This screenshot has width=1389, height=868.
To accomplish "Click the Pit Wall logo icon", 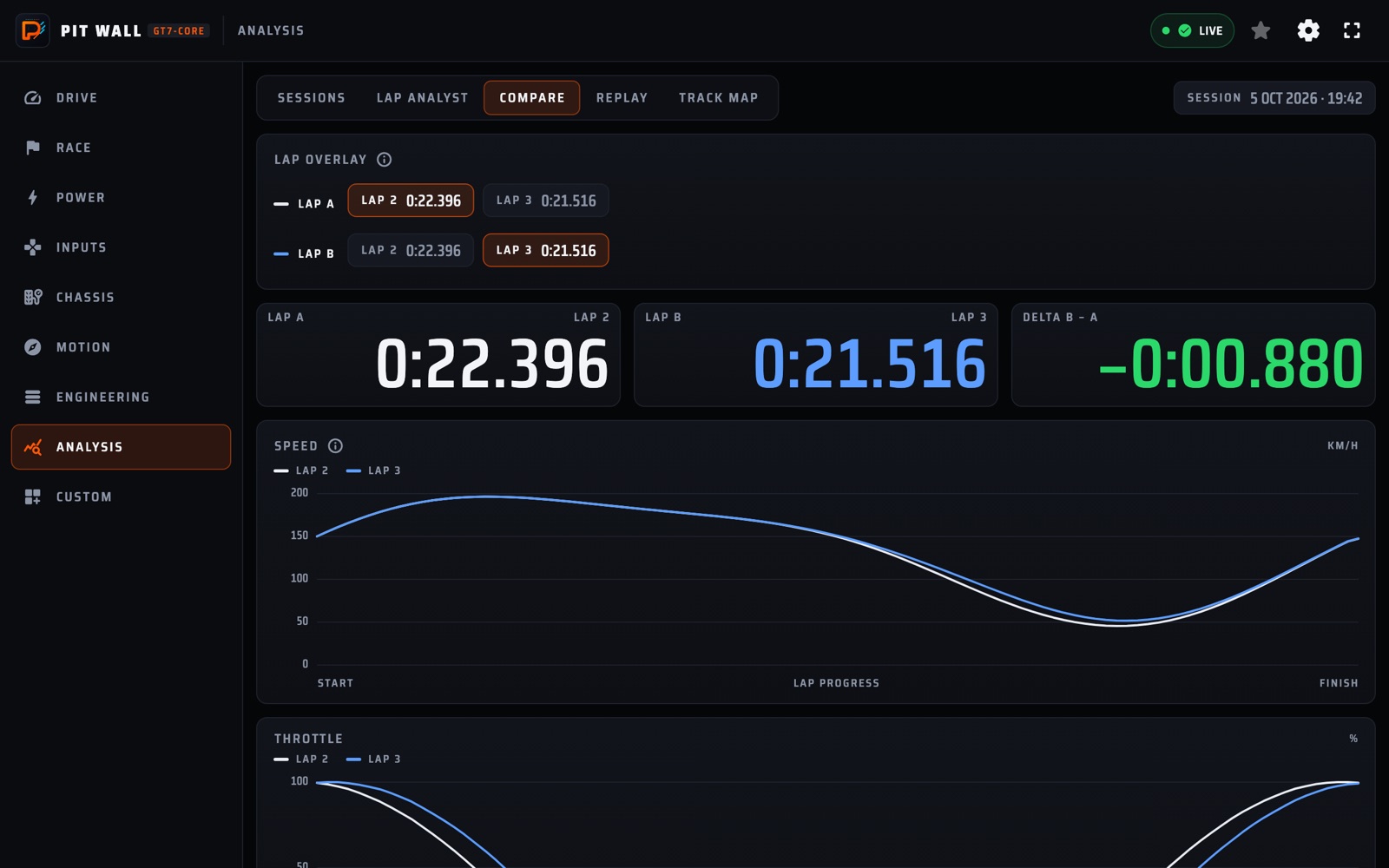I will pos(33,30).
